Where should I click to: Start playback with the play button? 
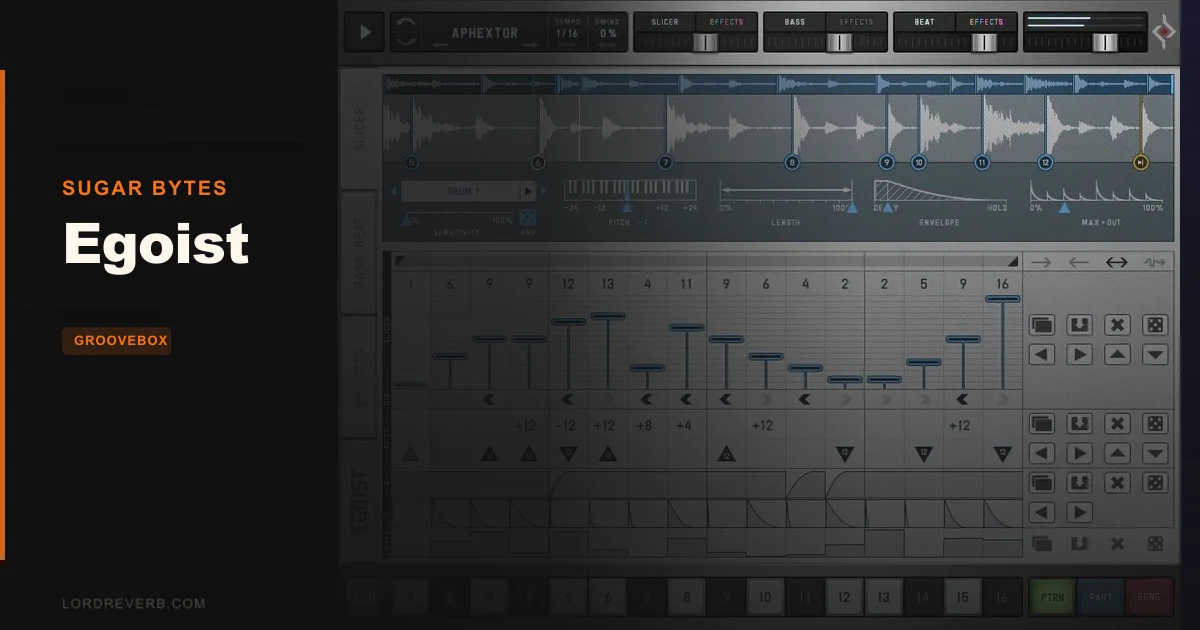364,32
